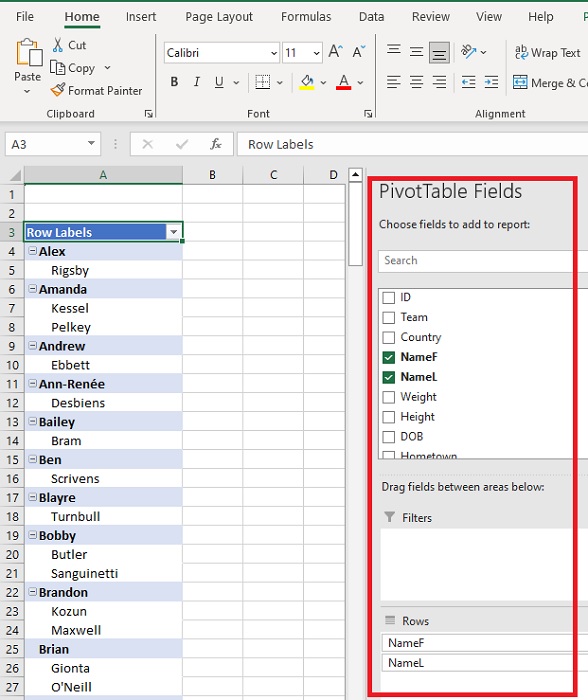
Task: Open the Row Labels filter dropdown
Action: tap(173, 232)
